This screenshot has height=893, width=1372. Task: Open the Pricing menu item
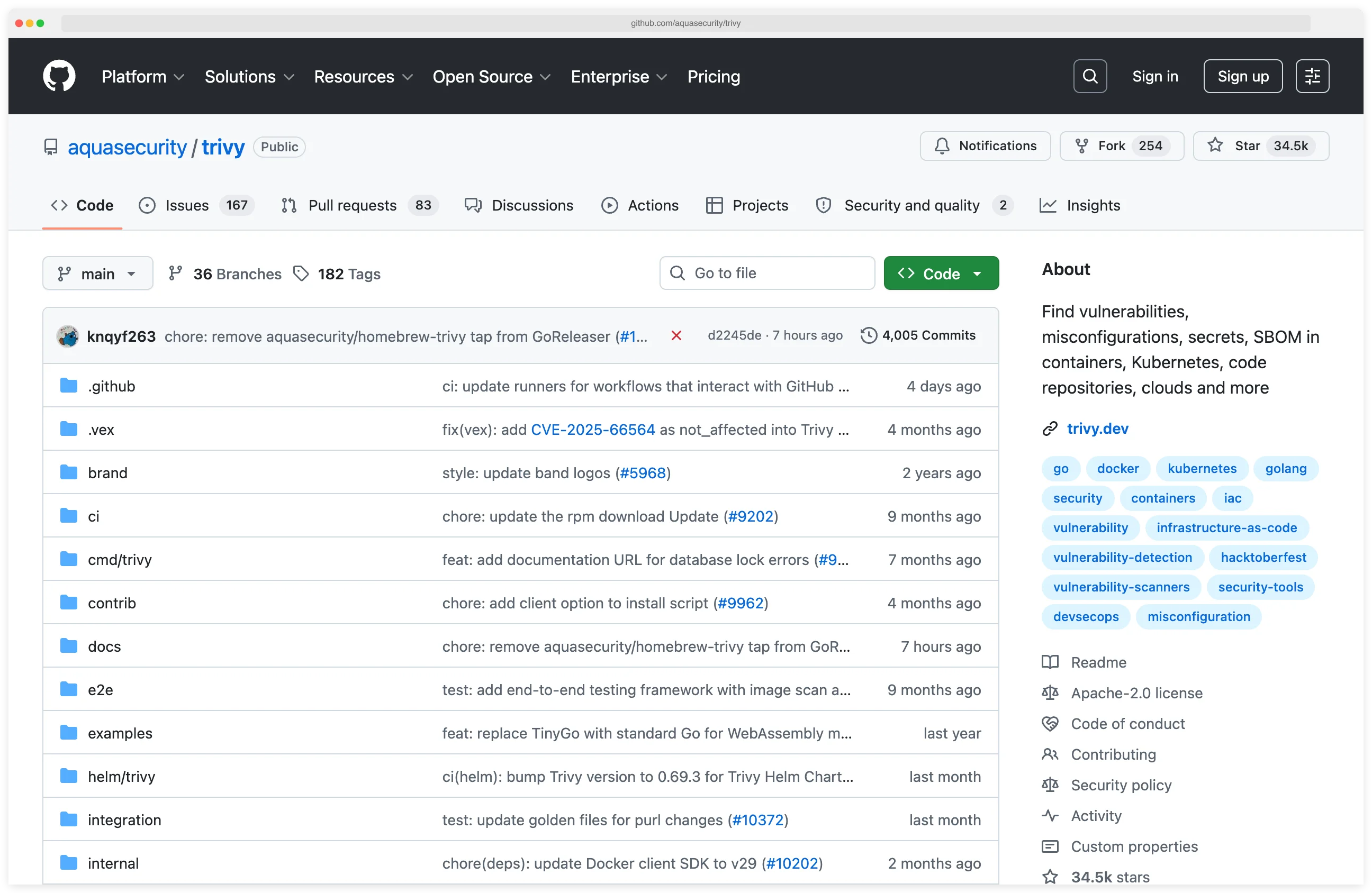[x=713, y=76]
